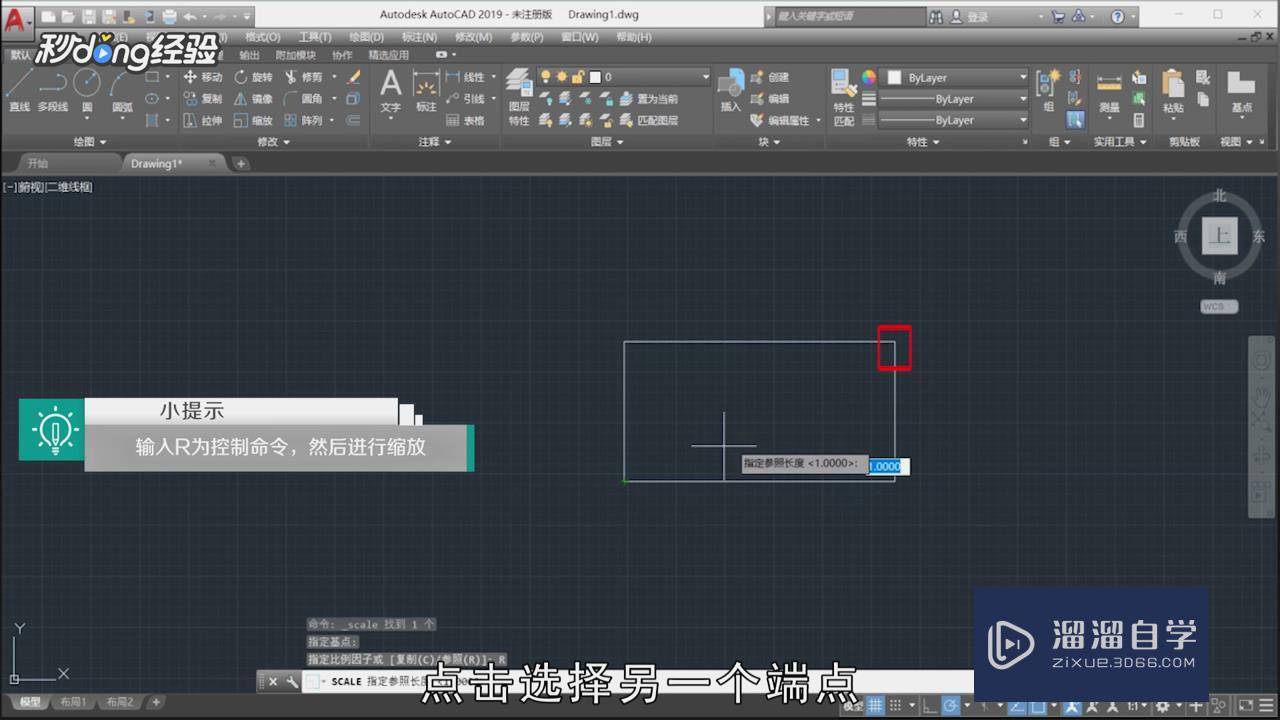The image size is (1280, 720).
Task: Open Layer Properties (图层特性)
Action: click(x=519, y=97)
